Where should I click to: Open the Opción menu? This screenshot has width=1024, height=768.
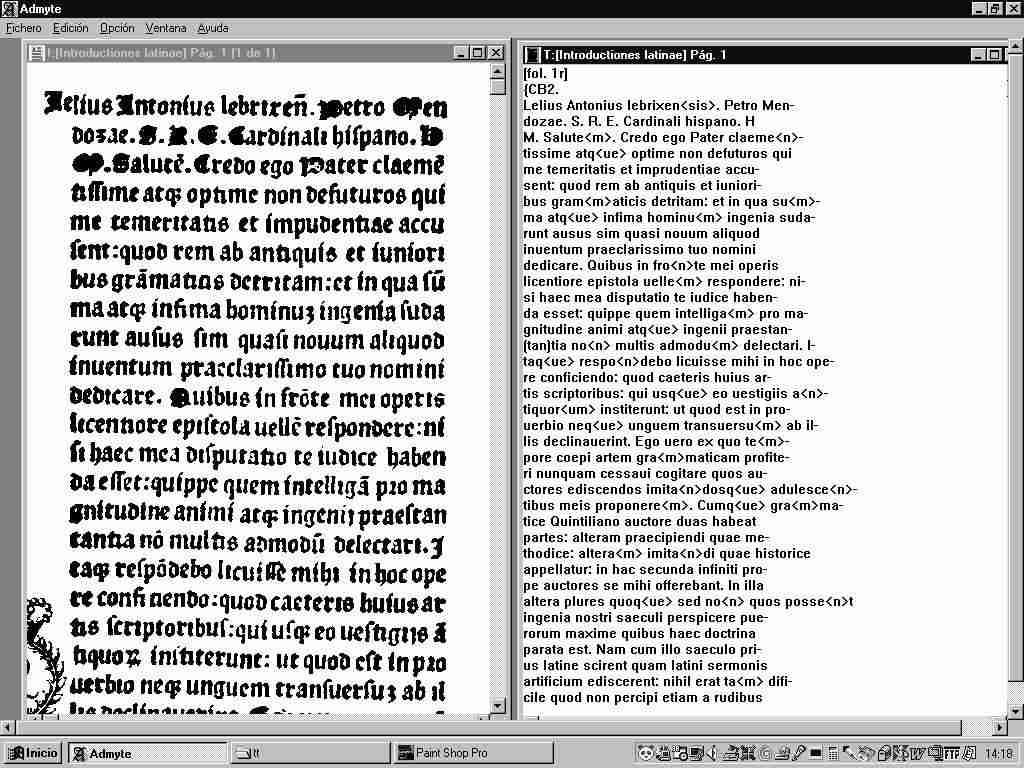(117, 28)
